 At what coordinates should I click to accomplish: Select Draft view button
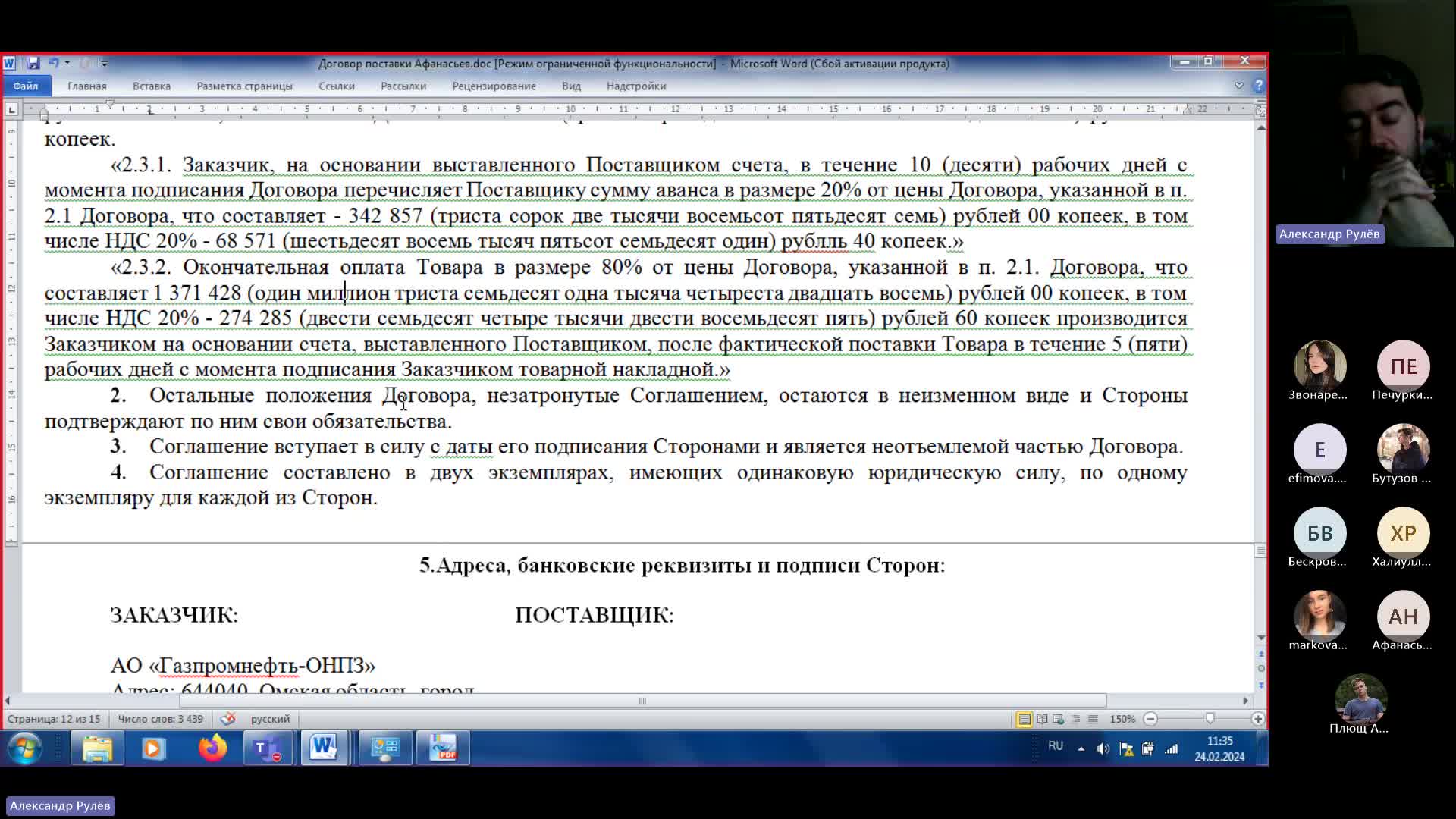(1093, 719)
